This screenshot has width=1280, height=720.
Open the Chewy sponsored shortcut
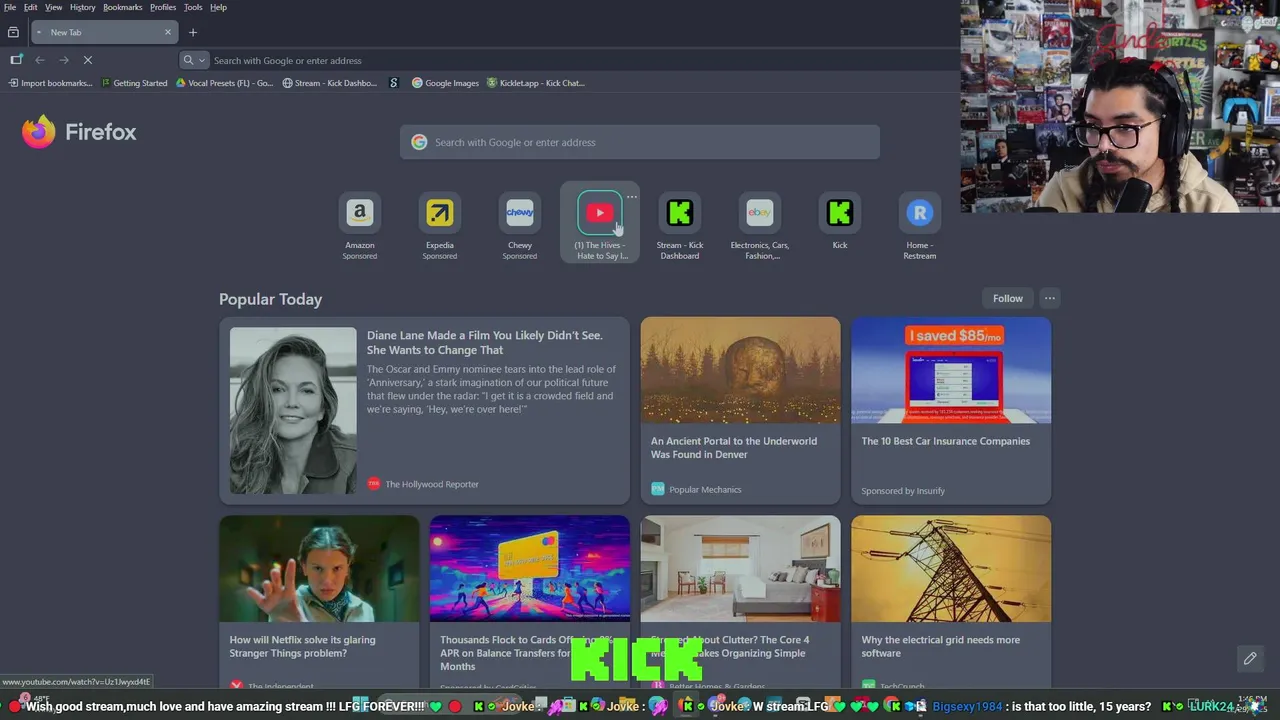click(x=520, y=226)
